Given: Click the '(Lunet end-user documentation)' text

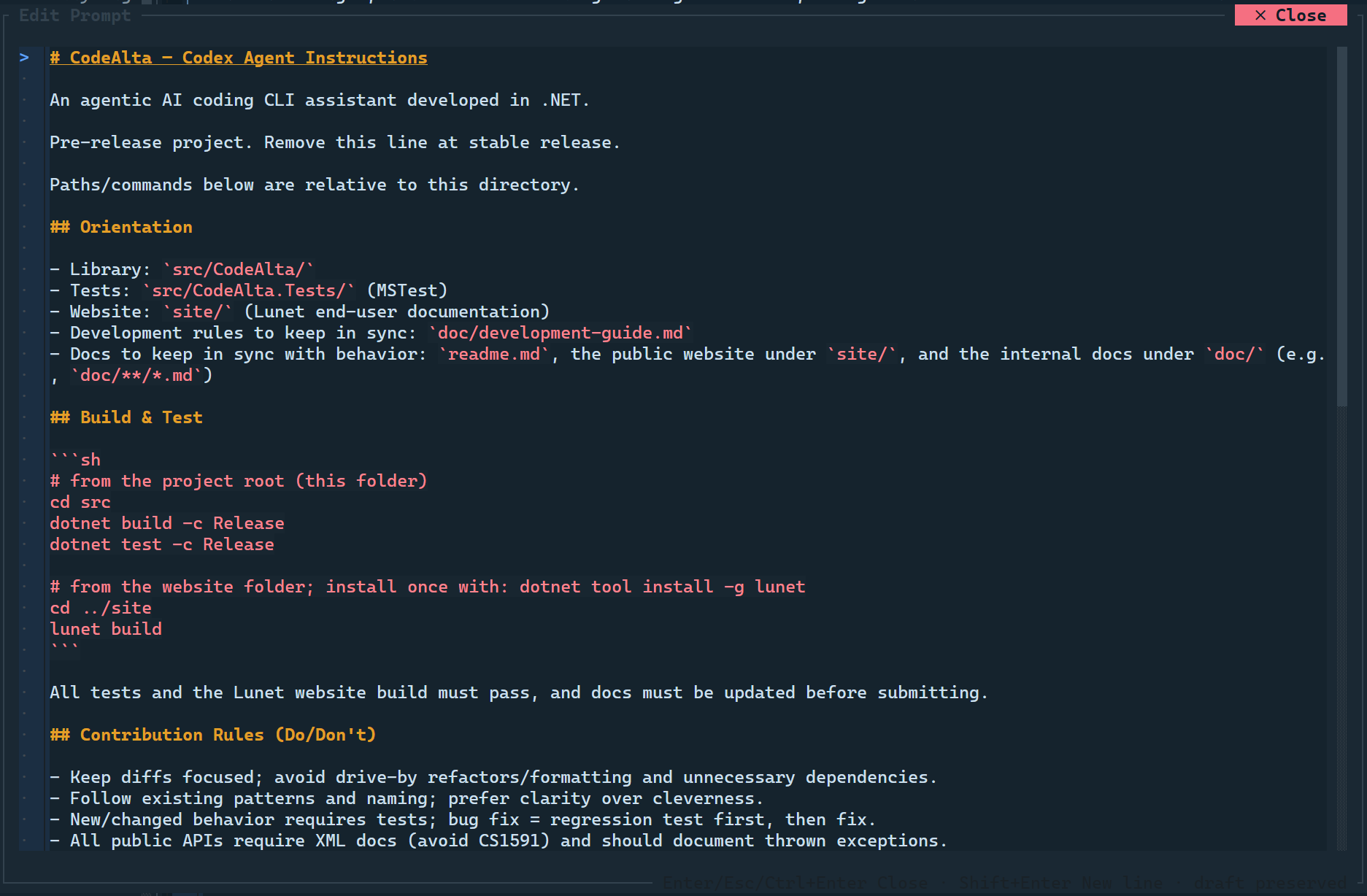Looking at the screenshot, I should [x=396, y=312].
